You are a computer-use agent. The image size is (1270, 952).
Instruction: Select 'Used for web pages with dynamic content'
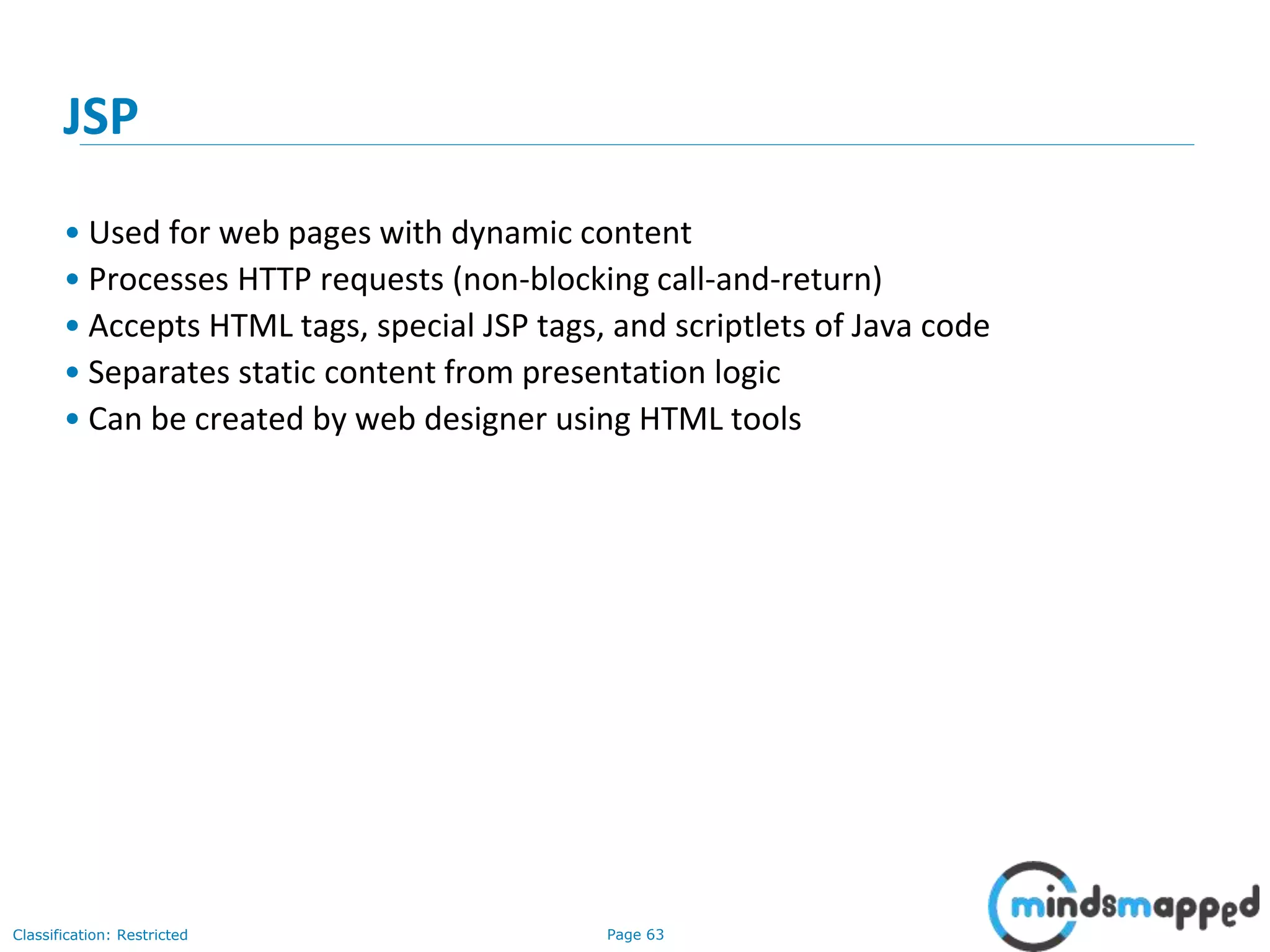[390, 234]
